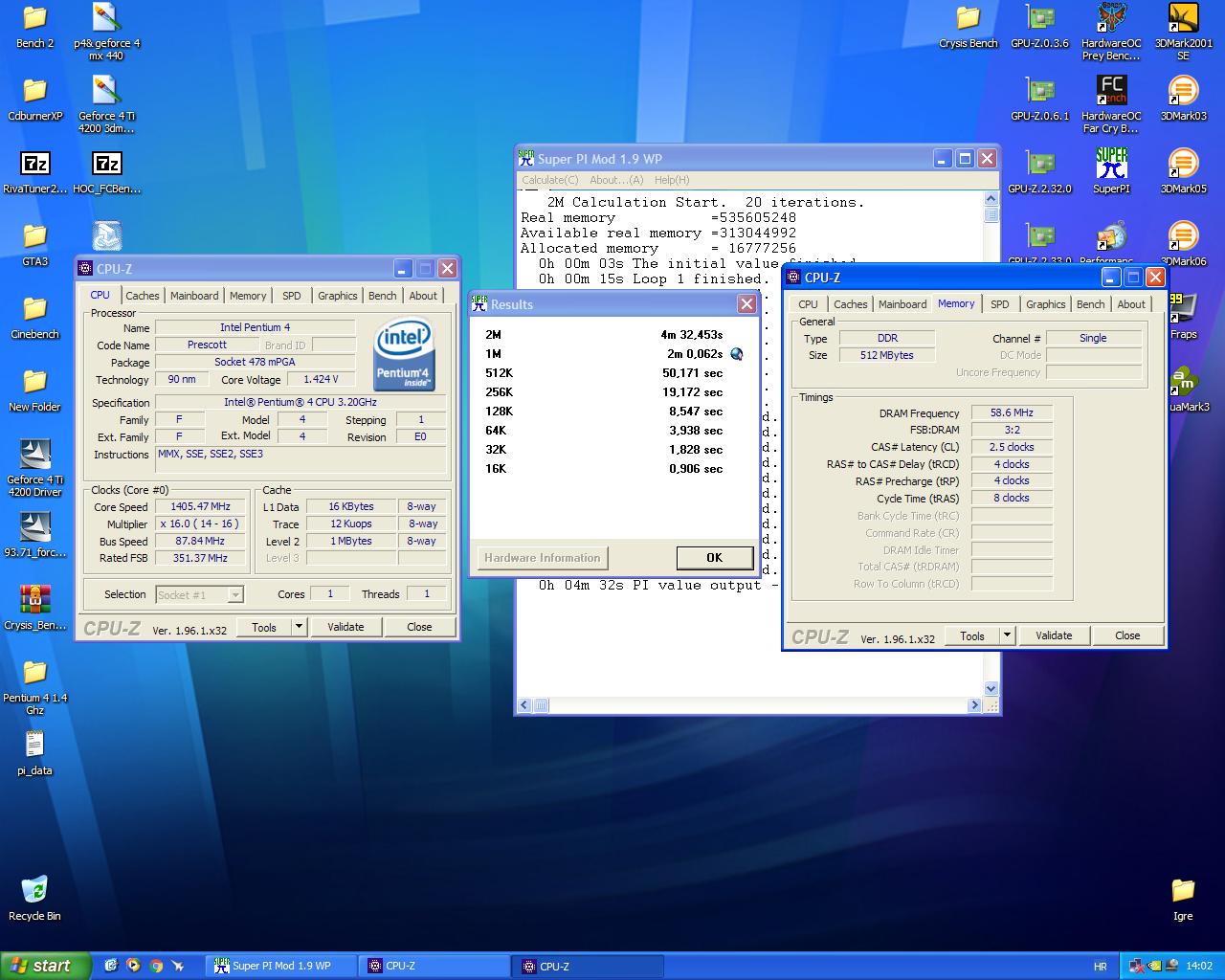Open the 3DMark2001 SE shortcut

point(1183,20)
